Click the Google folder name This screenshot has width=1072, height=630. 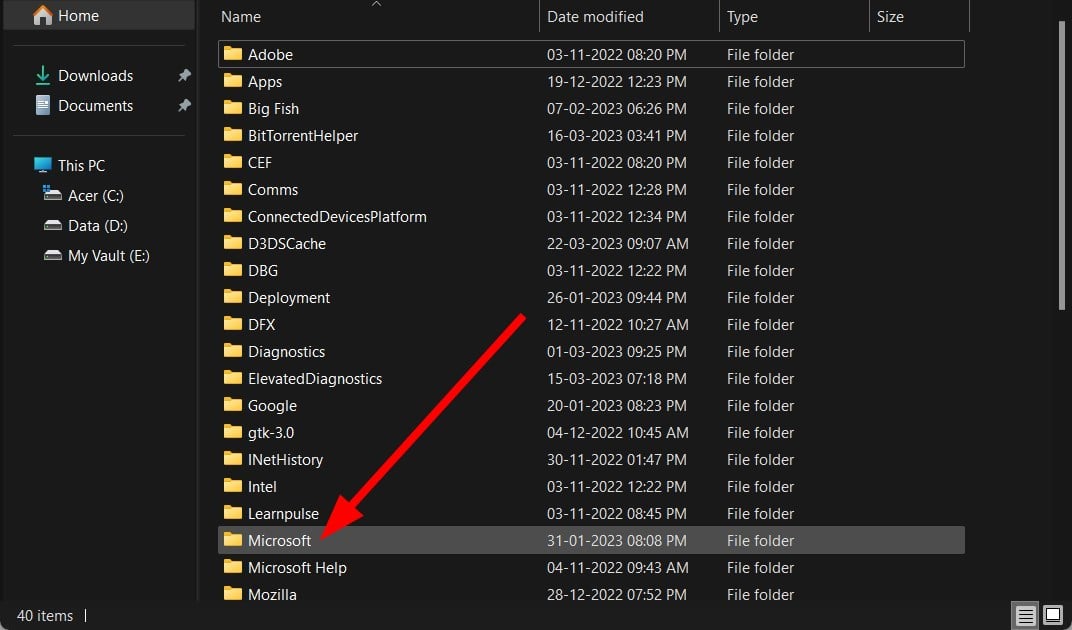coord(272,406)
